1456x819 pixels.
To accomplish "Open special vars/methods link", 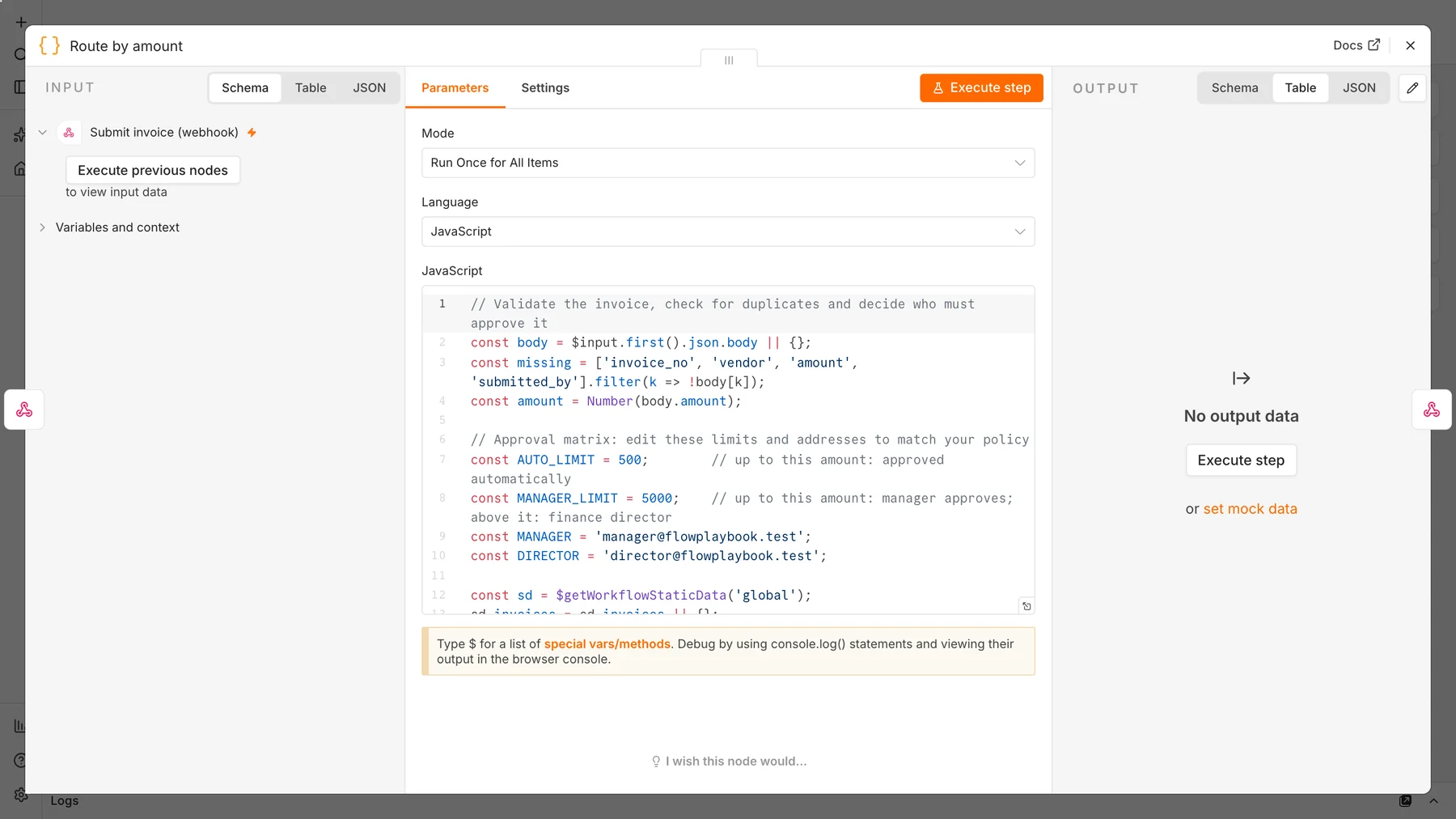I will click(x=607, y=643).
